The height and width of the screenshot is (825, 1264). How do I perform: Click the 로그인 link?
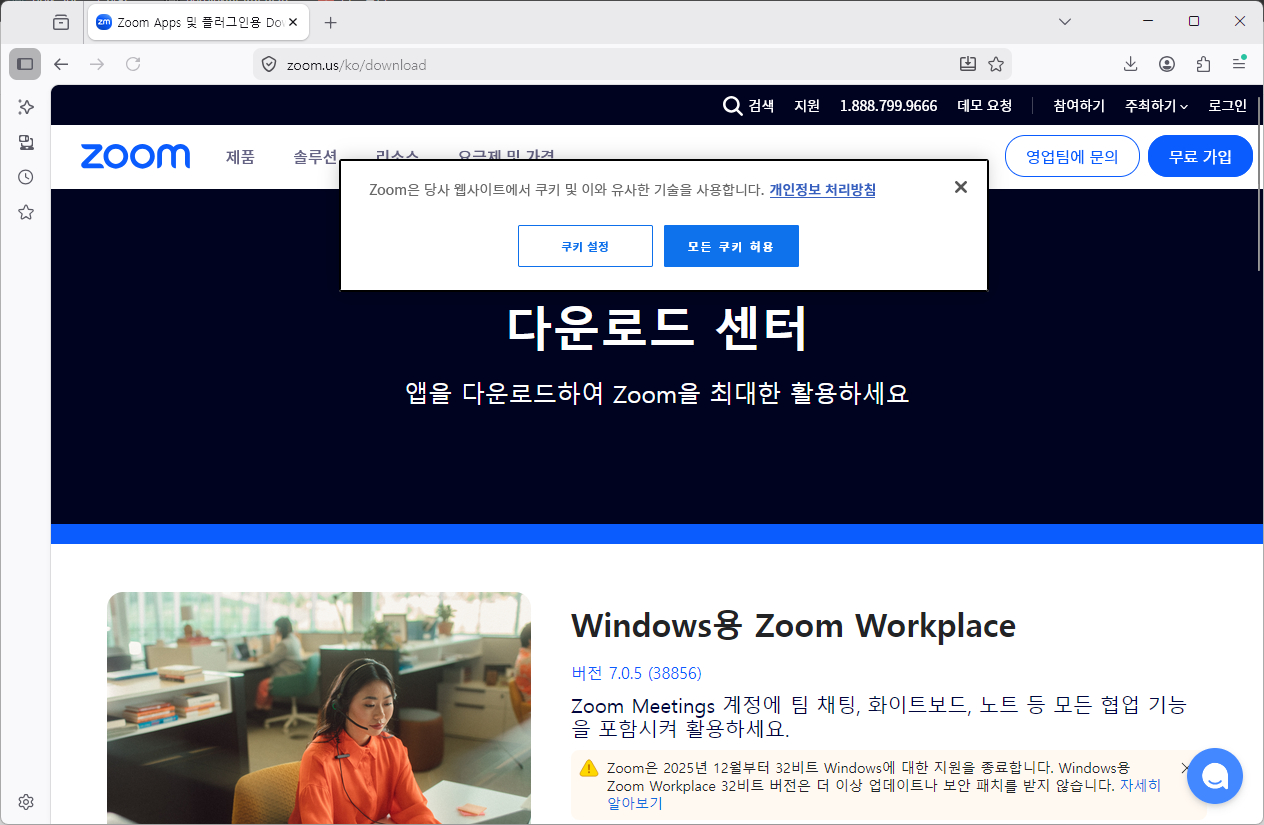click(x=1227, y=105)
